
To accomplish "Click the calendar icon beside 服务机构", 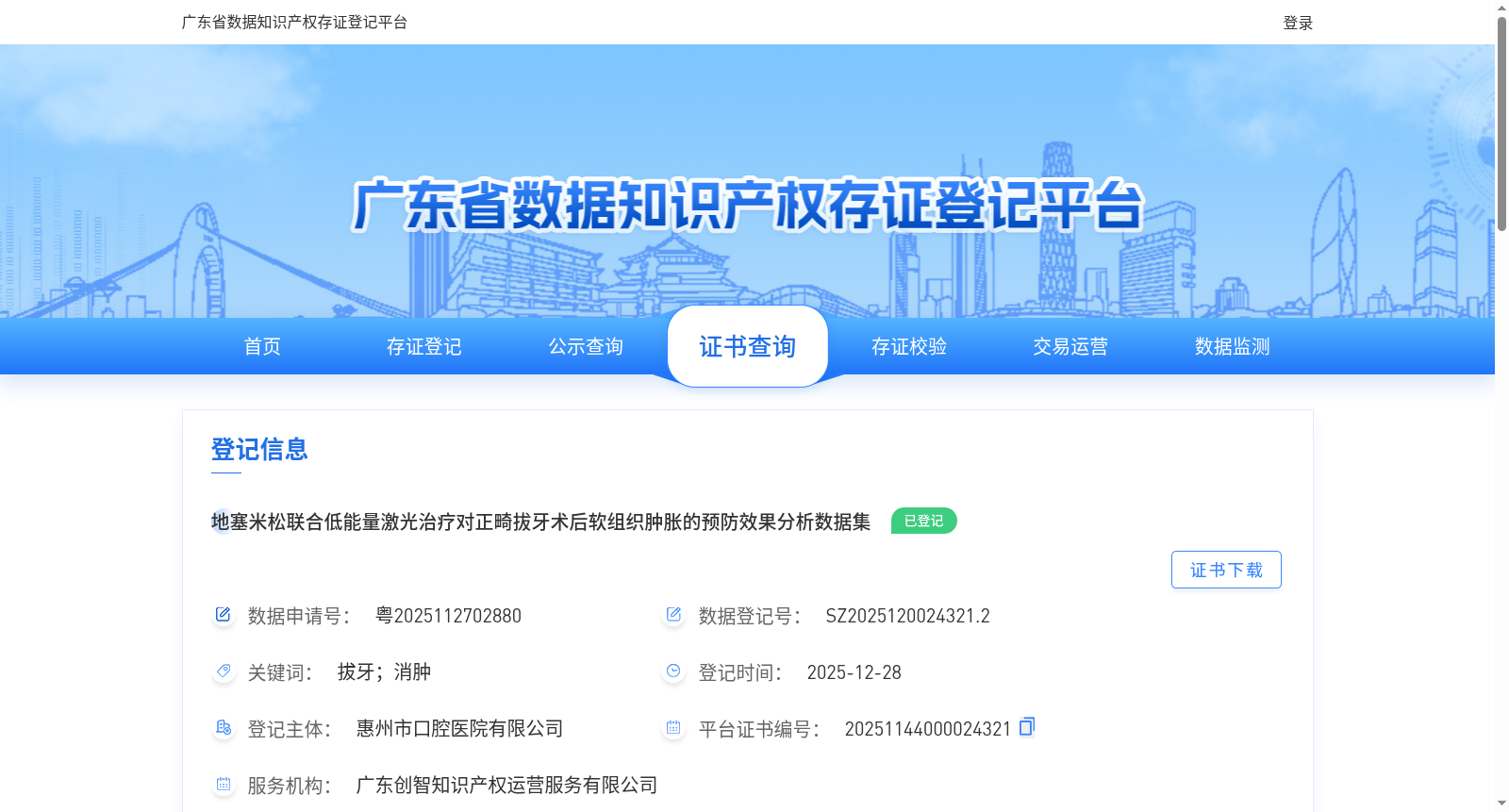I will click(x=223, y=785).
